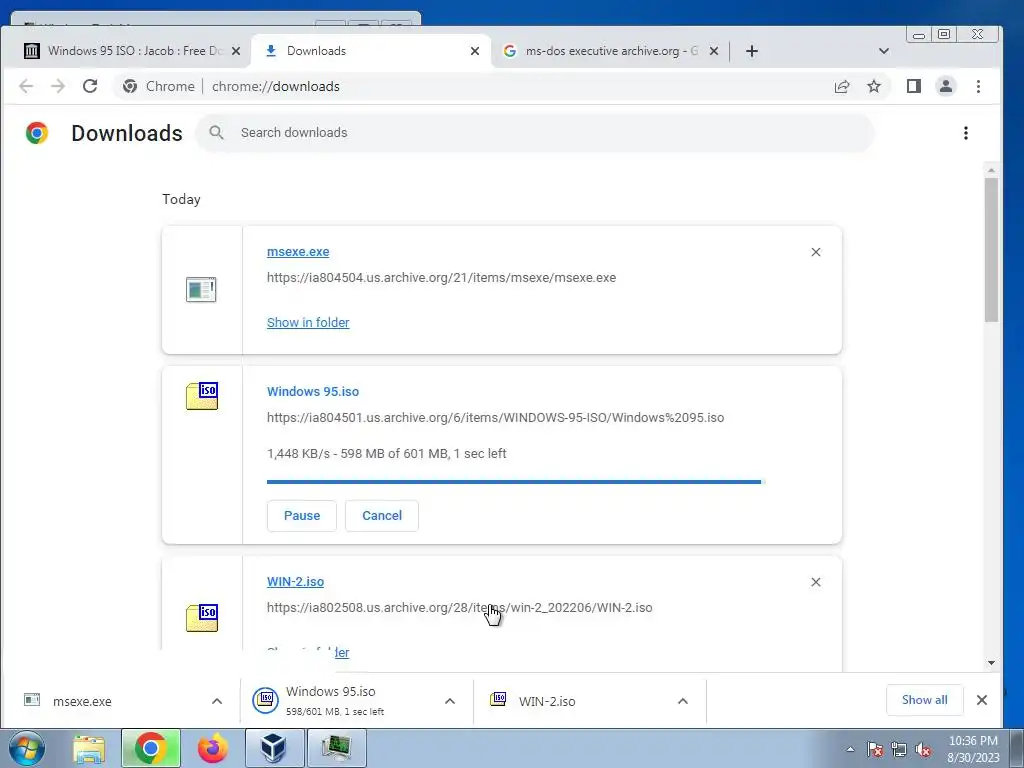This screenshot has height=768, width=1024.
Task: Click the Windows 95.iso file icon
Action: pos(202,396)
